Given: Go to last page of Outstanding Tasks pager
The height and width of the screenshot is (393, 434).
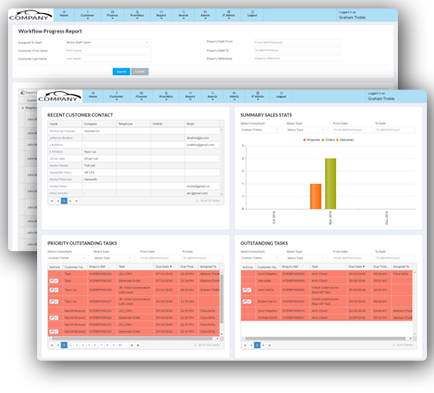Looking at the screenshot, I should [269, 345].
